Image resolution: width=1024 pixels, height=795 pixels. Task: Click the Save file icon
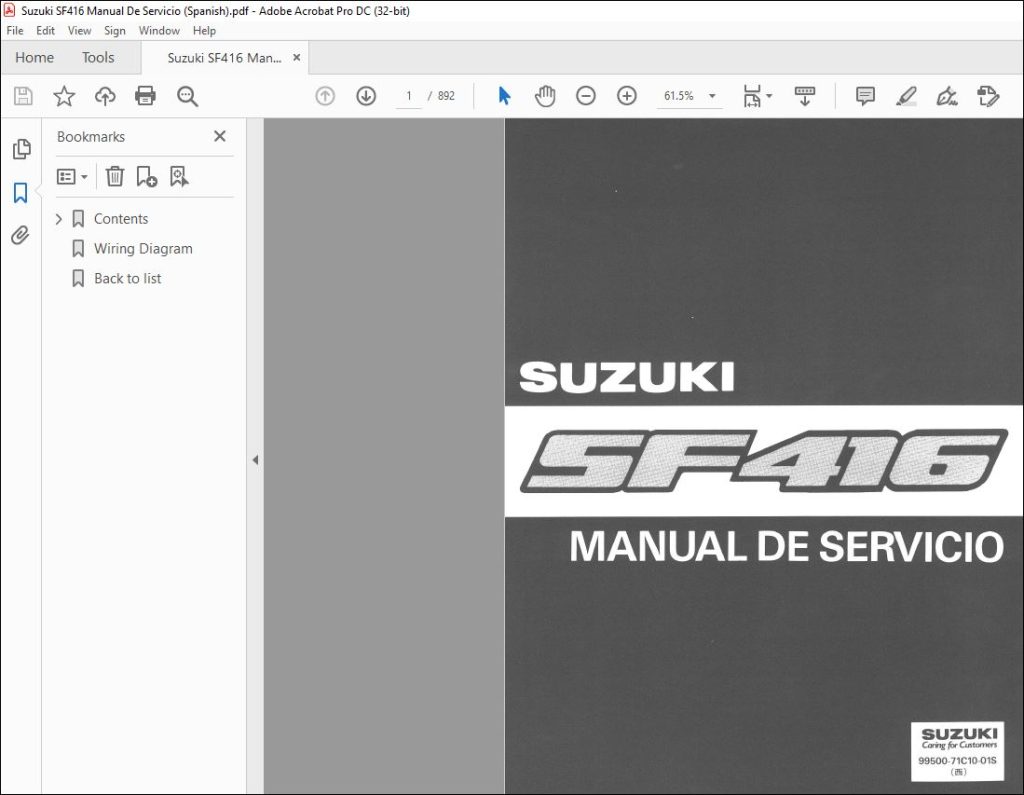pyautogui.click(x=24, y=96)
